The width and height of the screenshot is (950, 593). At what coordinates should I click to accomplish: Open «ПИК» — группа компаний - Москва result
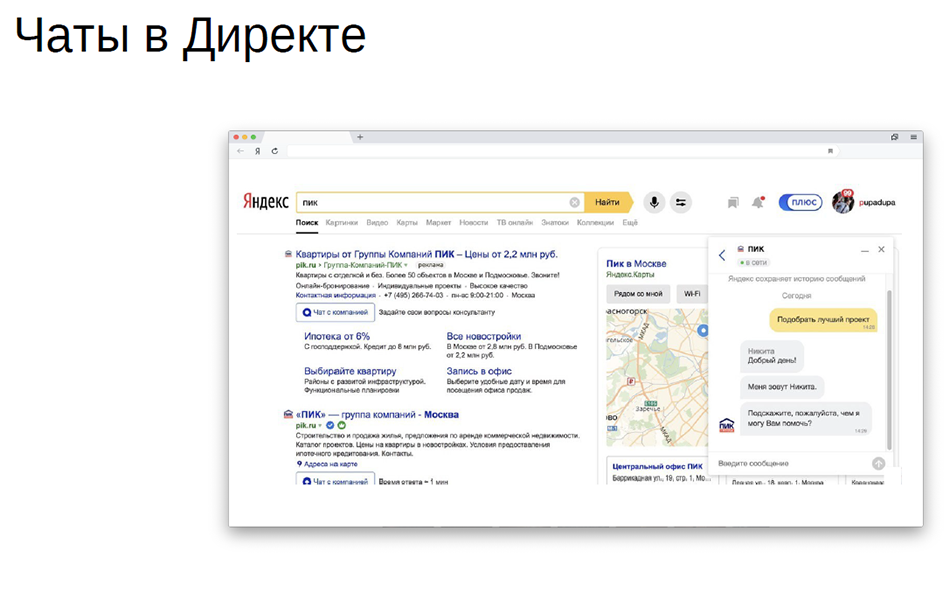pos(377,415)
